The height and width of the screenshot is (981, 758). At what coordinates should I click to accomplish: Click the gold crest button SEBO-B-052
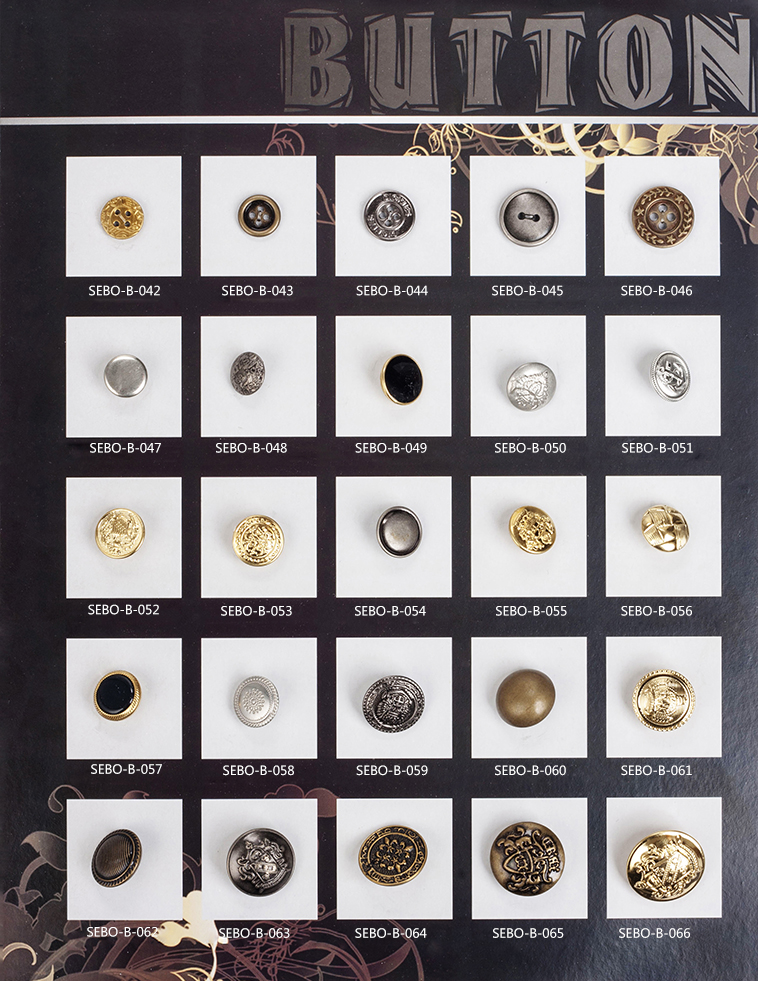(120, 533)
